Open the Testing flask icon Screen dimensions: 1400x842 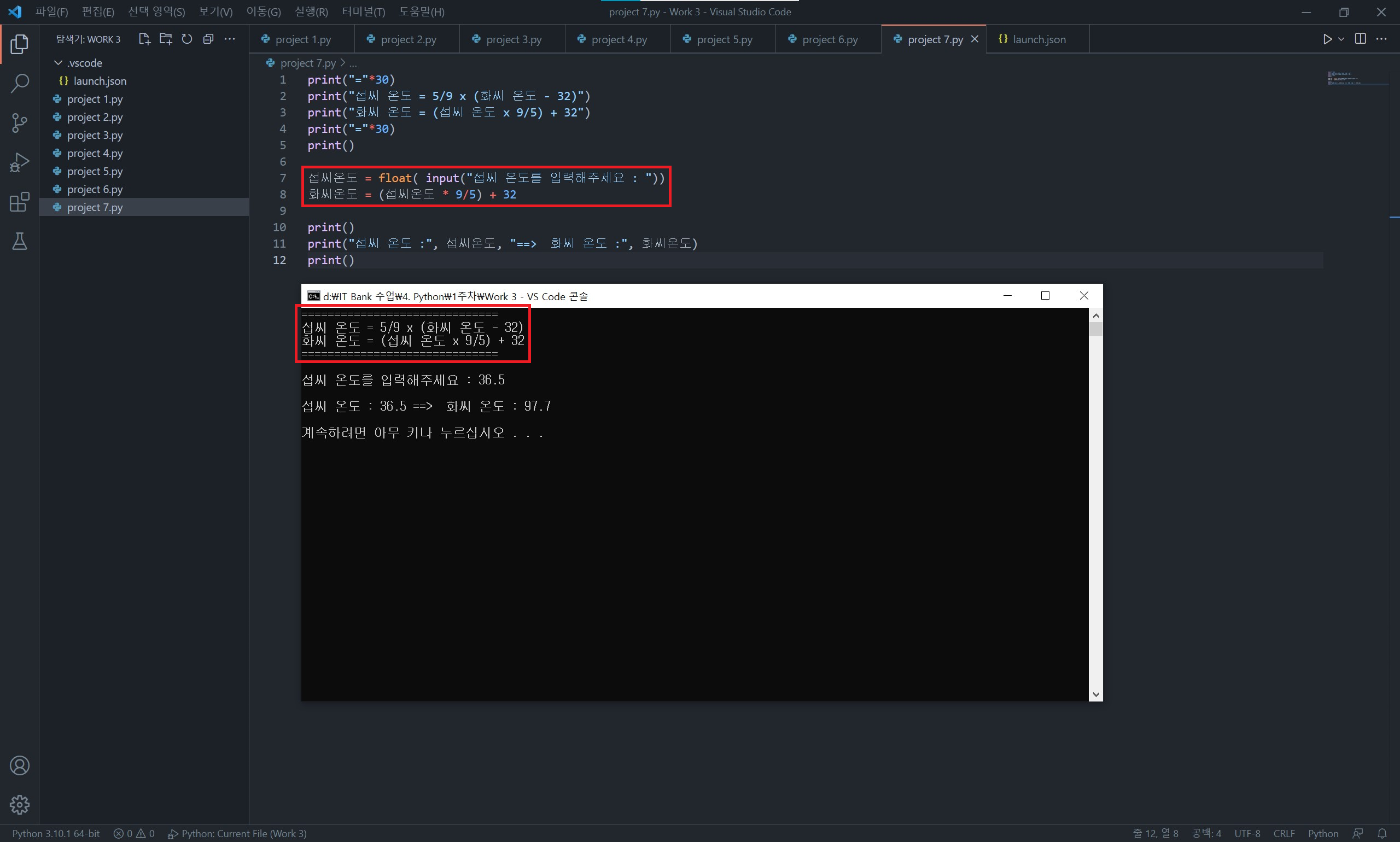pyautogui.click(x=19, y=242)
